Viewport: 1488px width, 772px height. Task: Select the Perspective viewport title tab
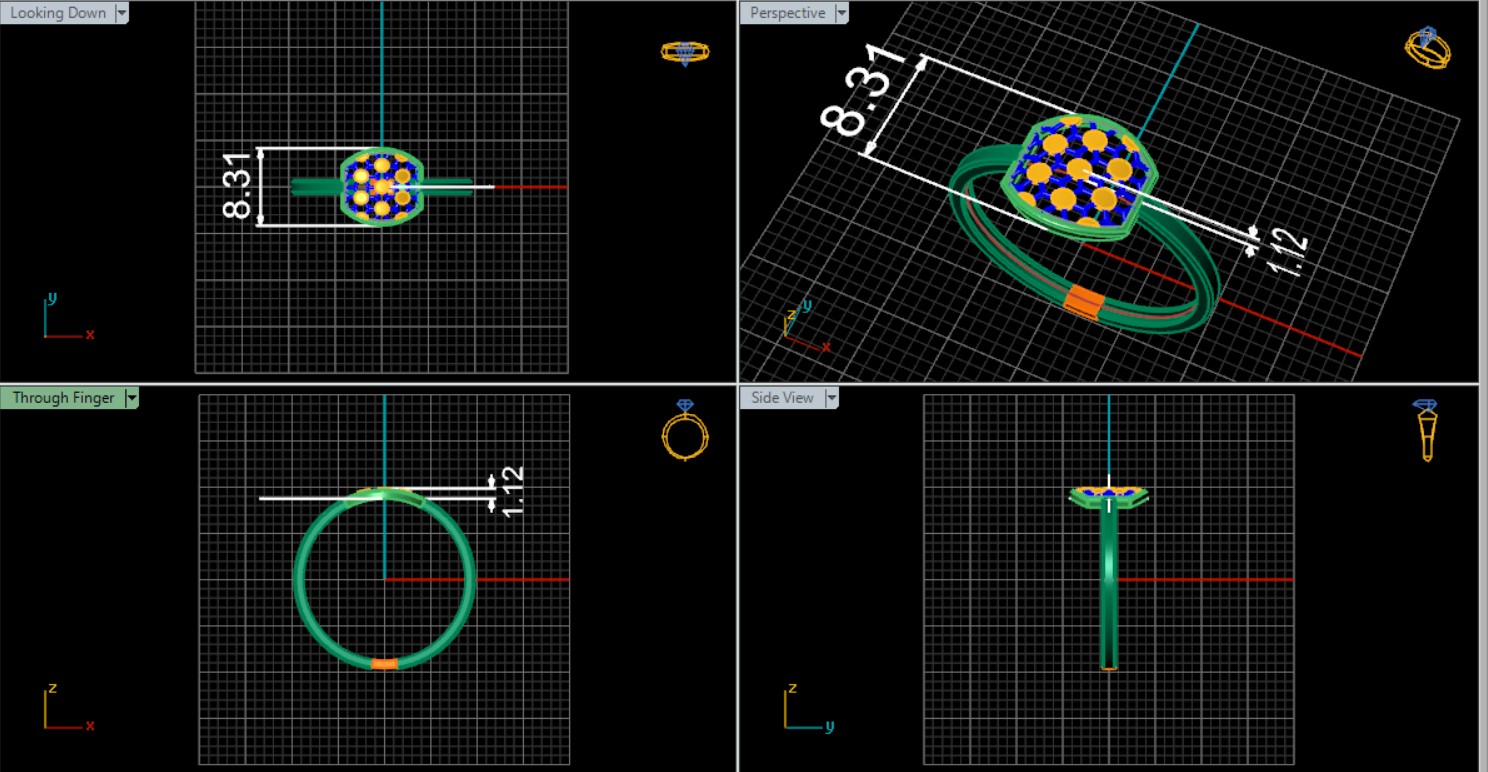click(x=788, y=13)
